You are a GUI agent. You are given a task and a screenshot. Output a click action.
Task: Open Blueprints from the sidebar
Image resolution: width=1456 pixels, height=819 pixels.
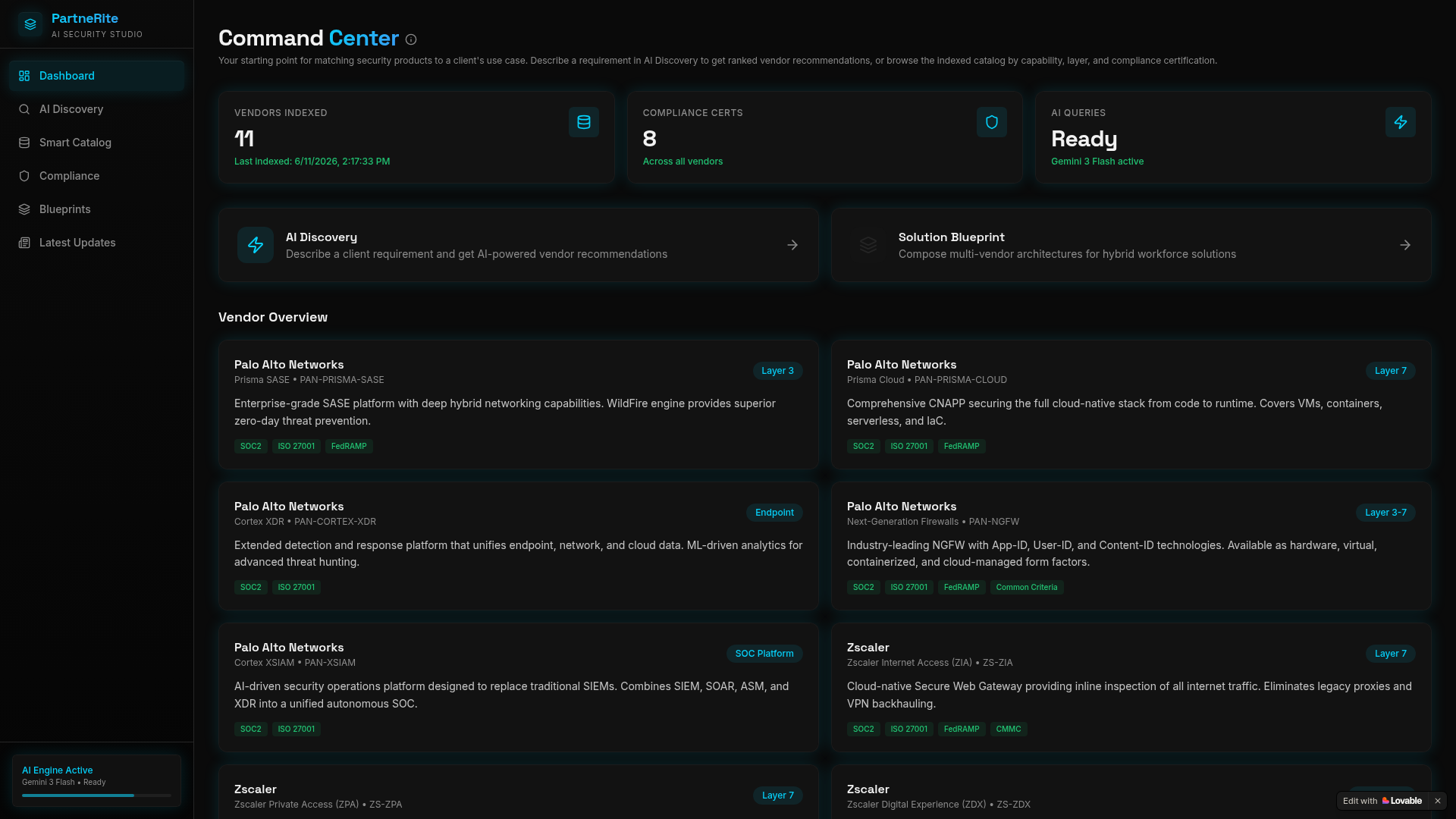[x=96, y=209]
